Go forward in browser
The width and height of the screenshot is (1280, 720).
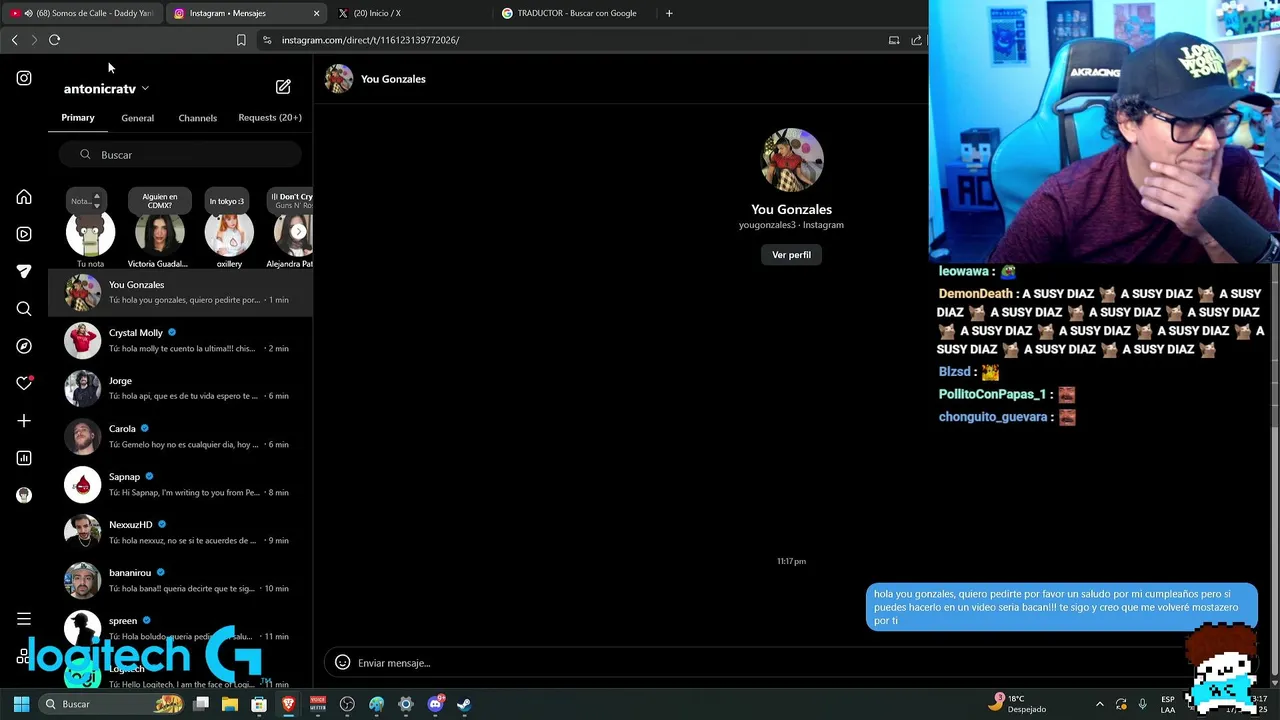[x=34, y=40]
